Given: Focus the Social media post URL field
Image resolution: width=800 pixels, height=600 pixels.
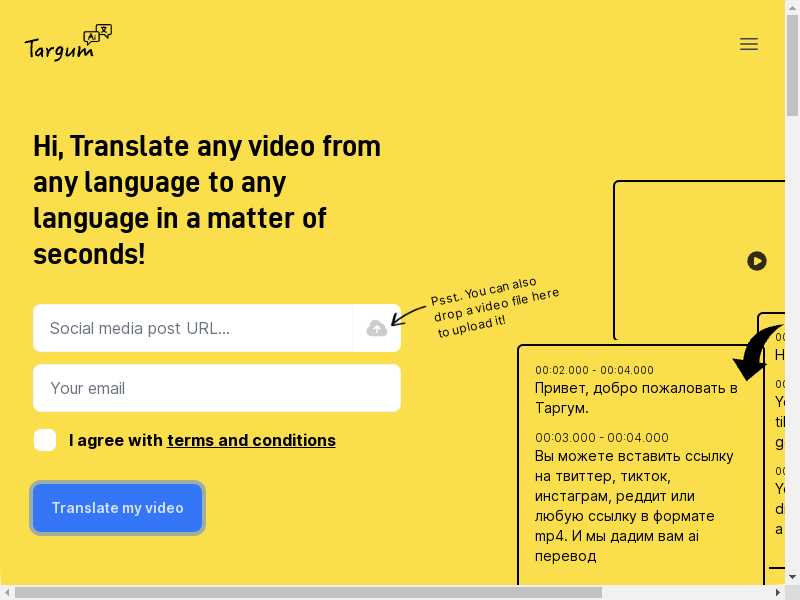Looking at the screenshot, I should (193, 328).
